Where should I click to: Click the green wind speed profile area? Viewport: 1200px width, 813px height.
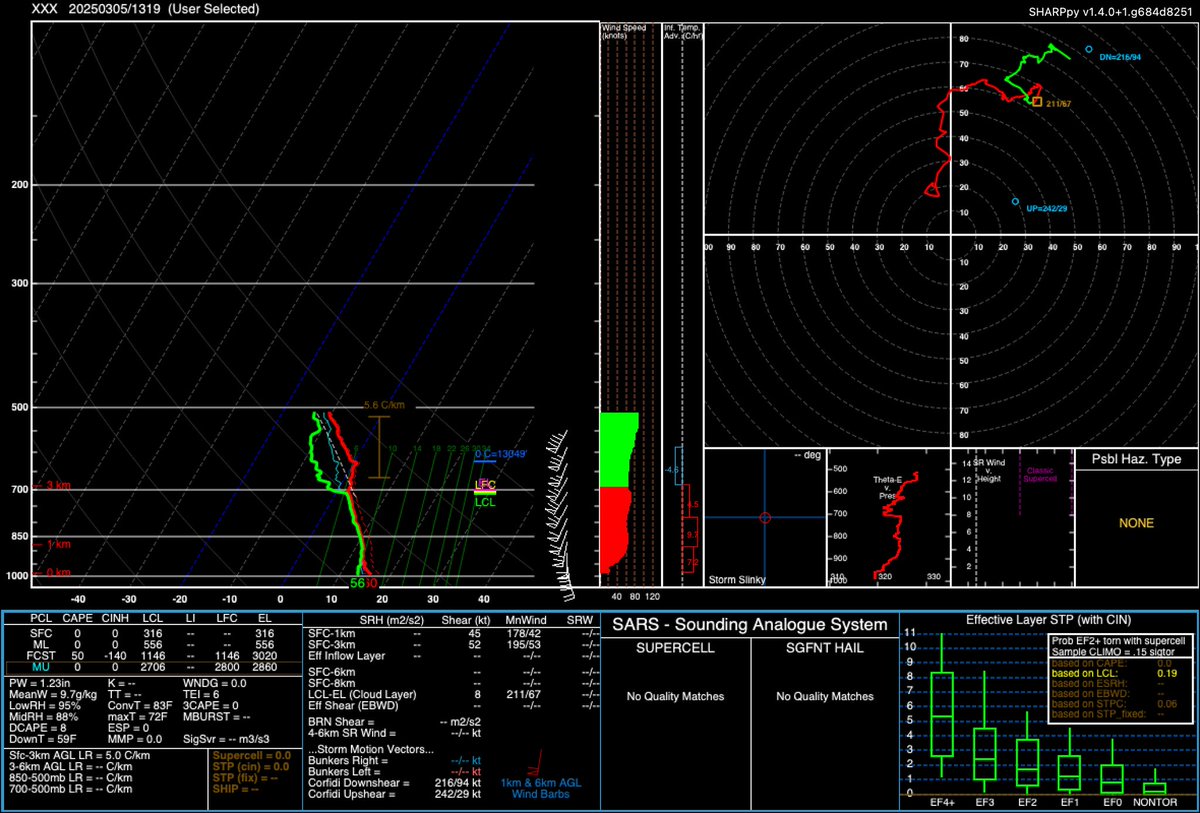click(x=618, y=448)
